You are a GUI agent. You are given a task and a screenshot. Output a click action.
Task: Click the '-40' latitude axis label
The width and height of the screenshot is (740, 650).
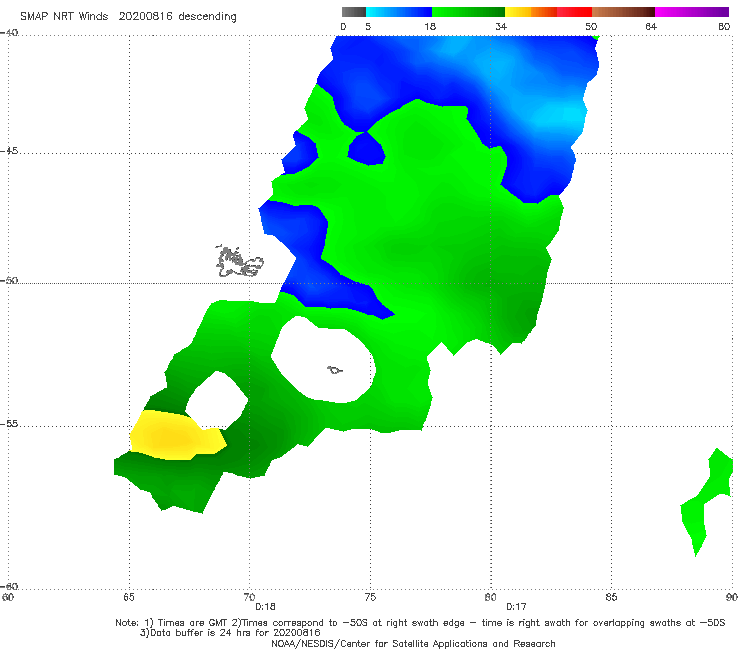pyautogui.click(x=9, y=33)
